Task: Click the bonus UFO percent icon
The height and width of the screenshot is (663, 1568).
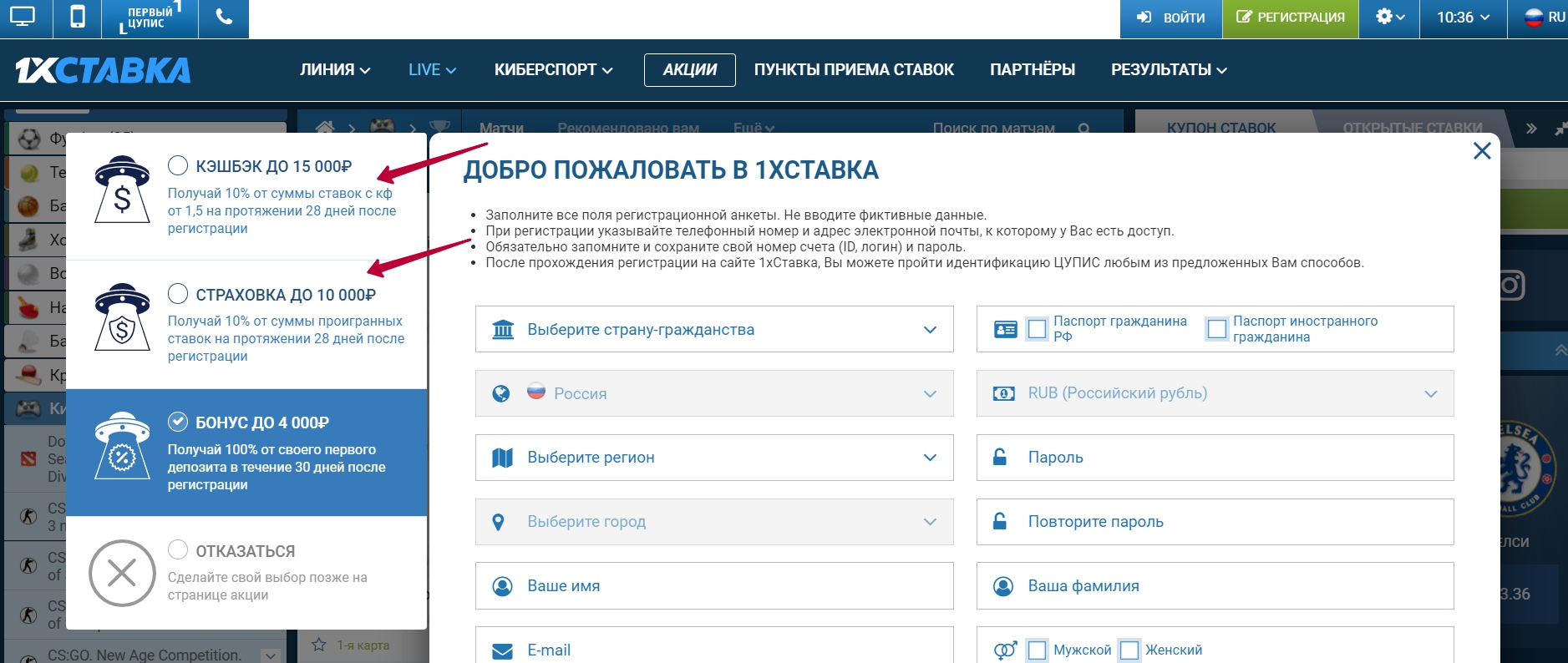Action: coord(122,446)
